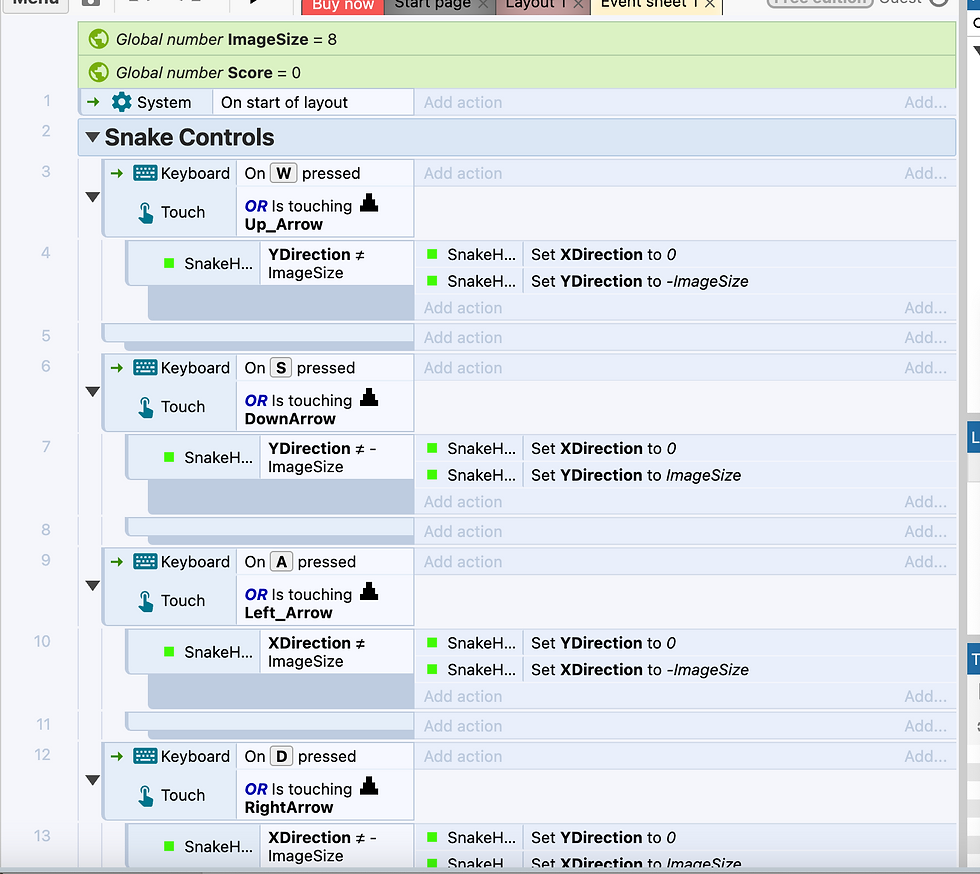Click SnakeHead green icon in XDirection ≠ -ImageSize condition
980x874 pixels.
point(169,846)
